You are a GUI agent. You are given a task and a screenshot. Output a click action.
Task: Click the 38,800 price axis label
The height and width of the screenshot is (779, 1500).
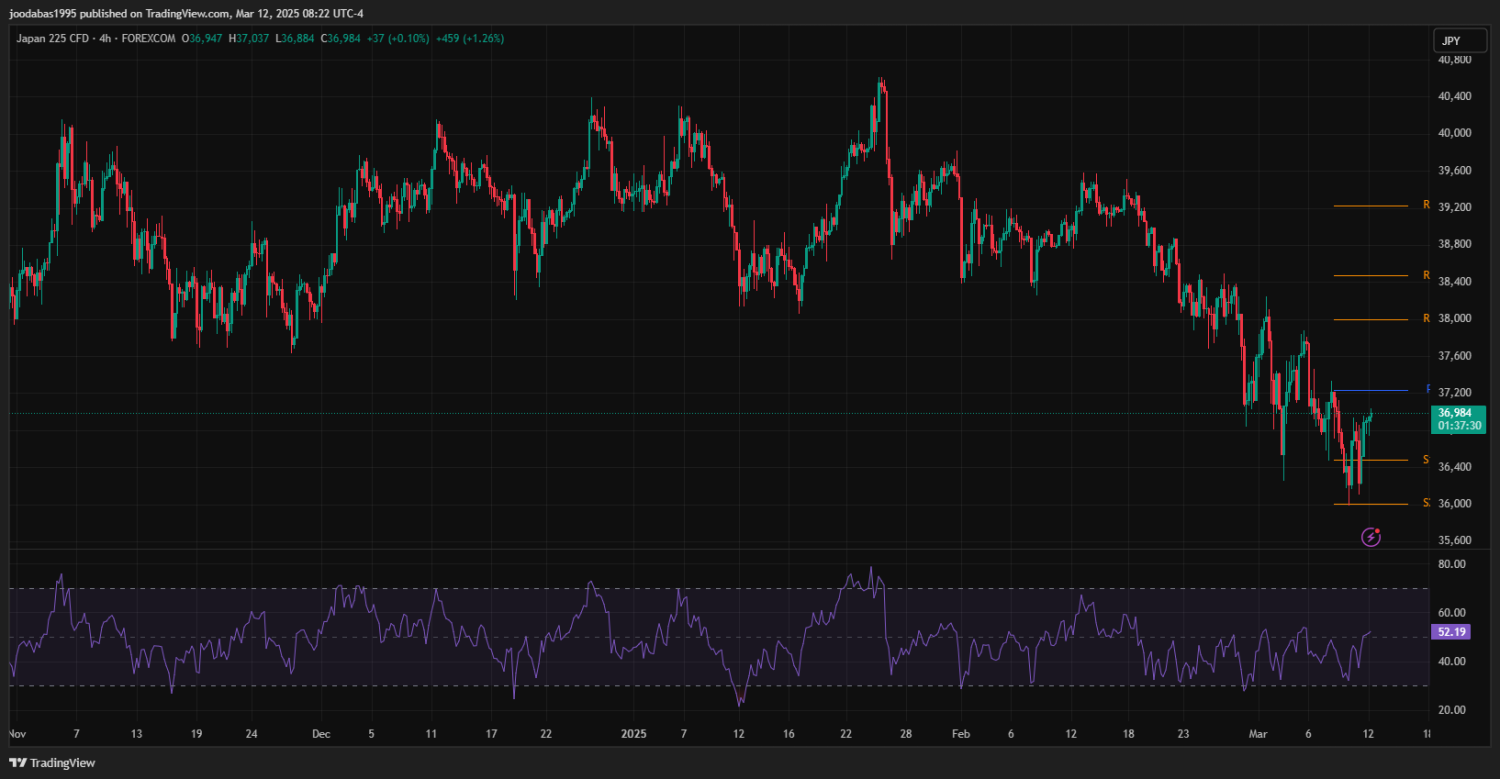pos(1454,244)
